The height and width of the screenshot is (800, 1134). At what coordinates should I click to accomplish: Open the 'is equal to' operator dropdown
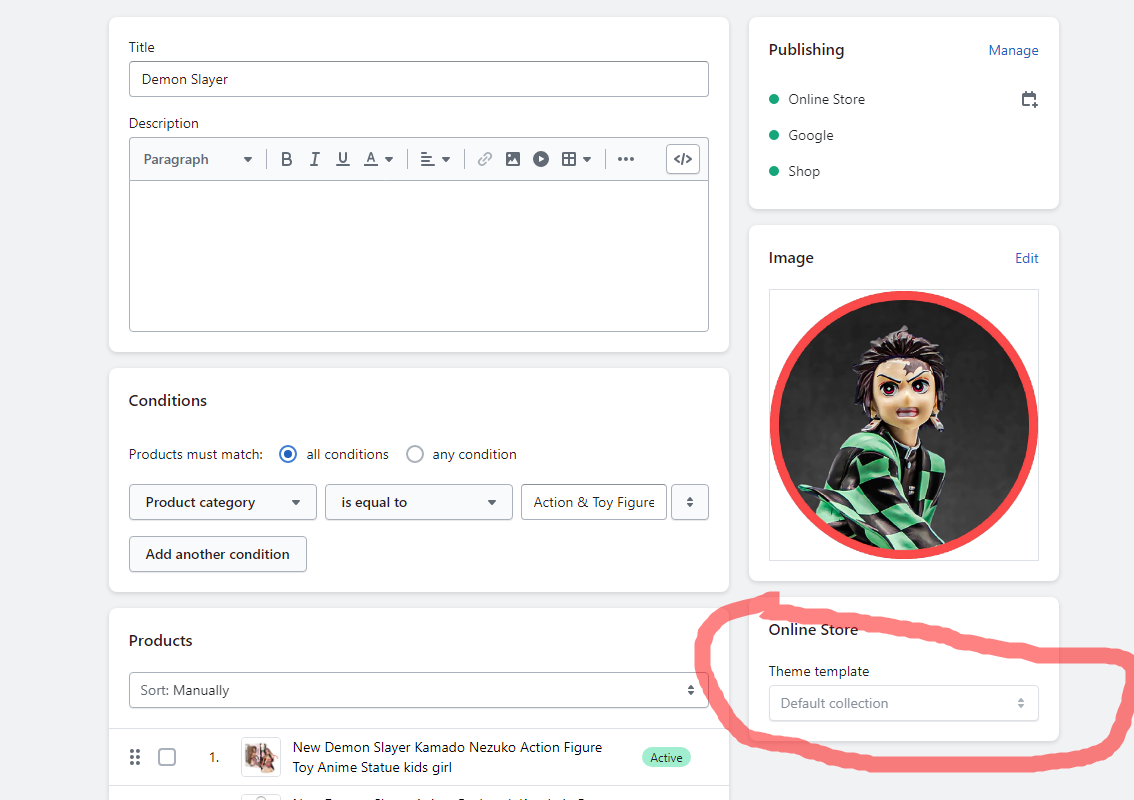(419, 502)
